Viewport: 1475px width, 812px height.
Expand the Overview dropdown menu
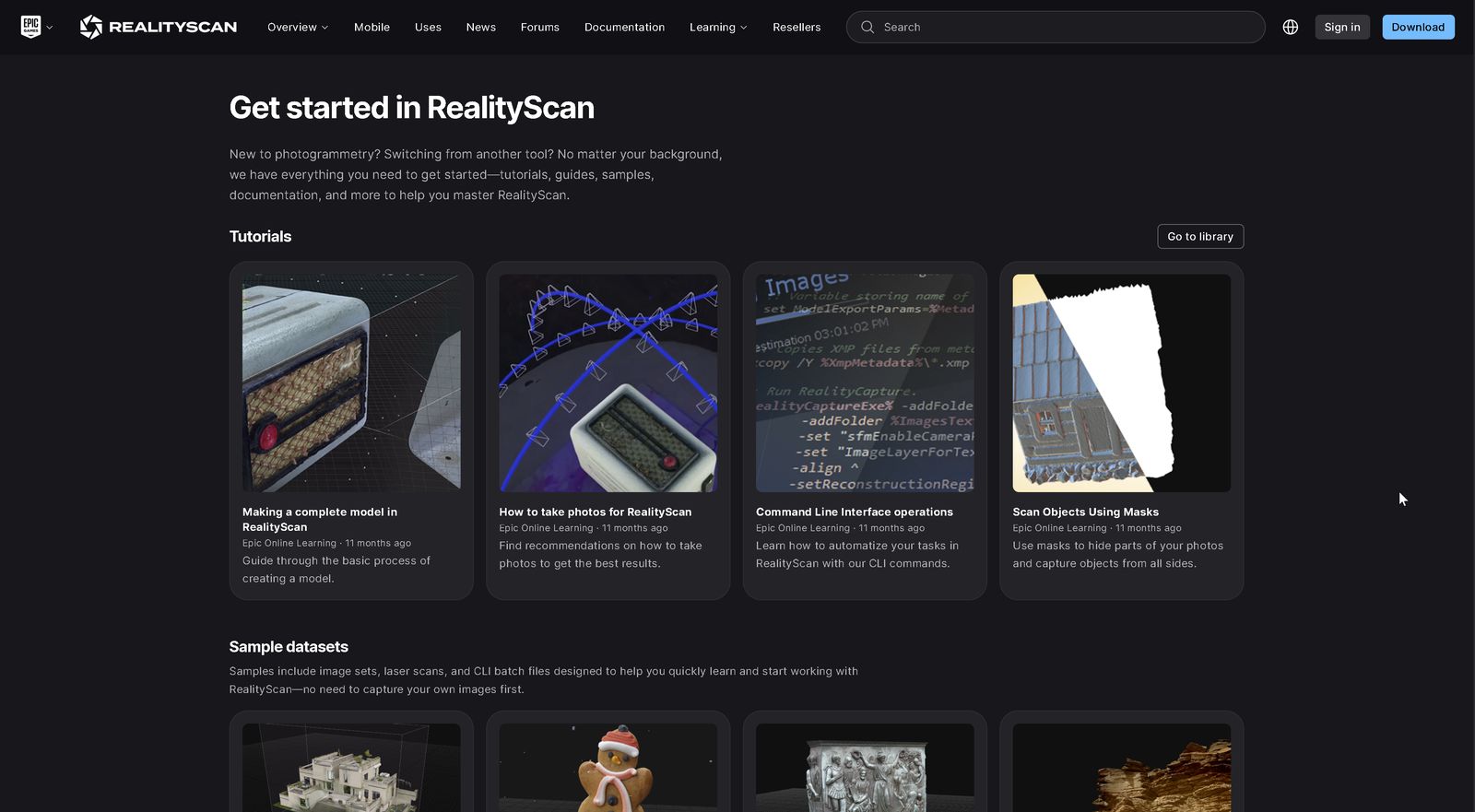coord(297,27)
